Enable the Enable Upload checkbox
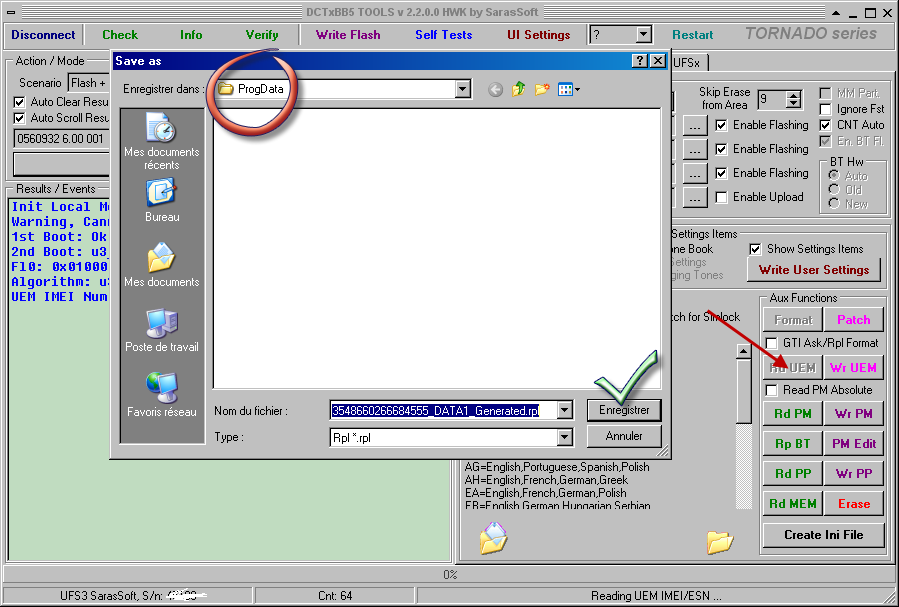 click(721, 197)
